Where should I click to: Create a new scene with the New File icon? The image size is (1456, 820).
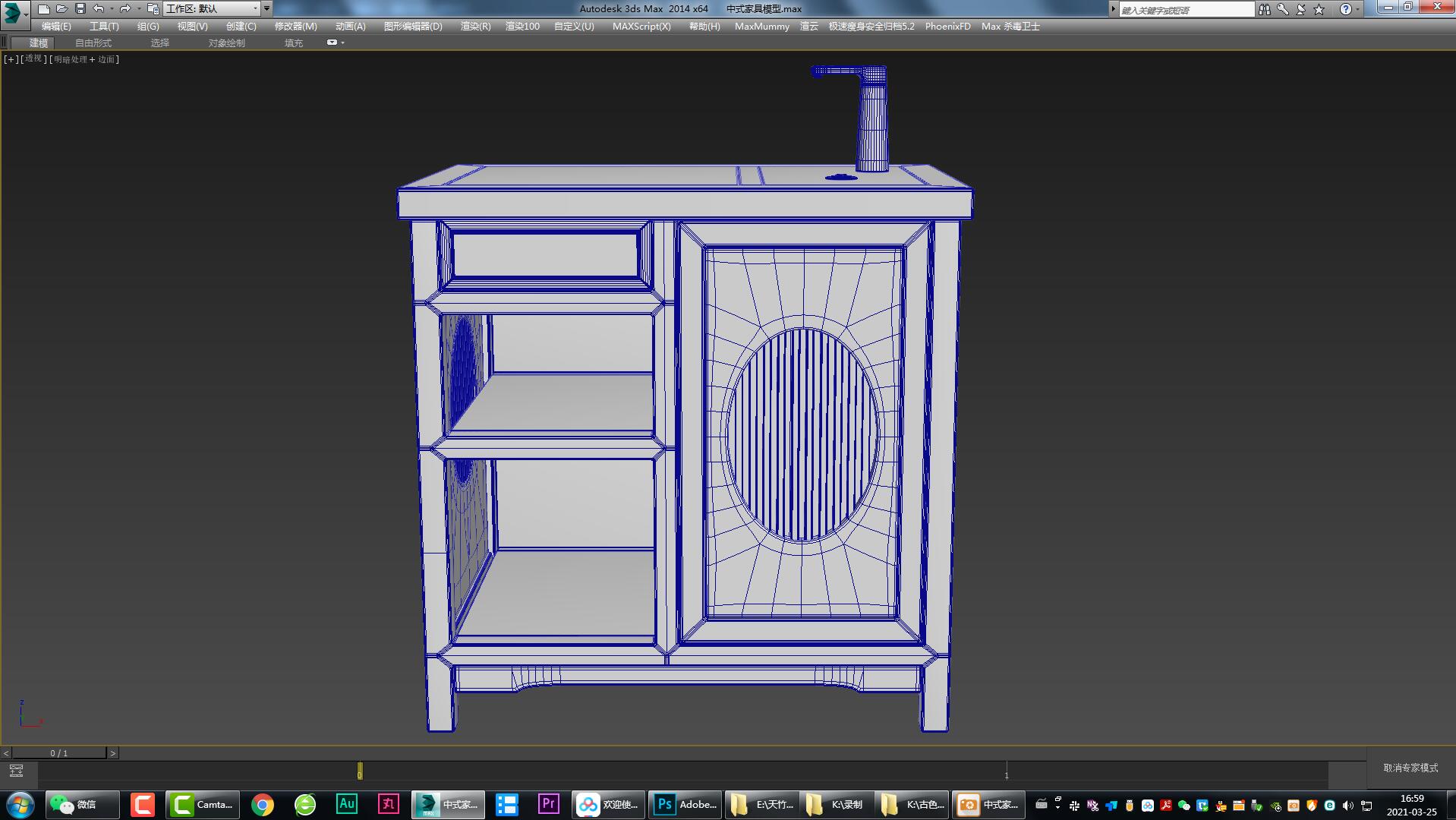coord(43,8)
